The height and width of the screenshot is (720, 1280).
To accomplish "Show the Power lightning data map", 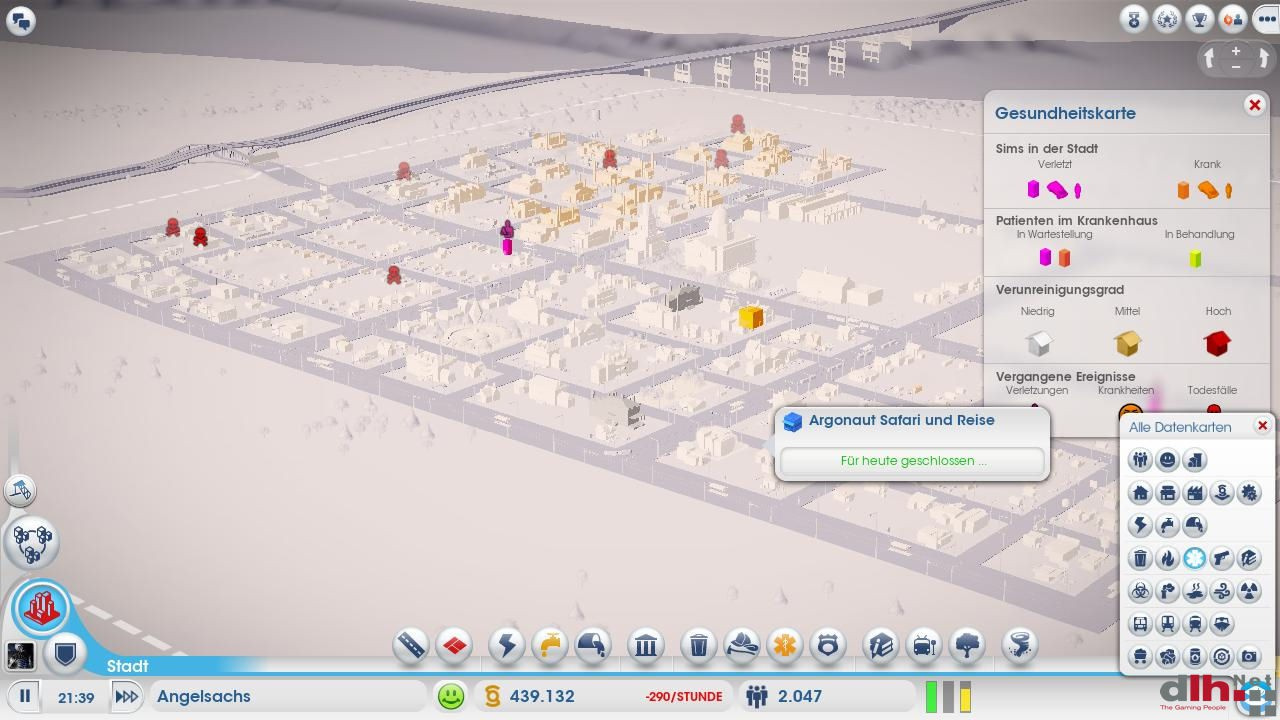I will 1140,526.
